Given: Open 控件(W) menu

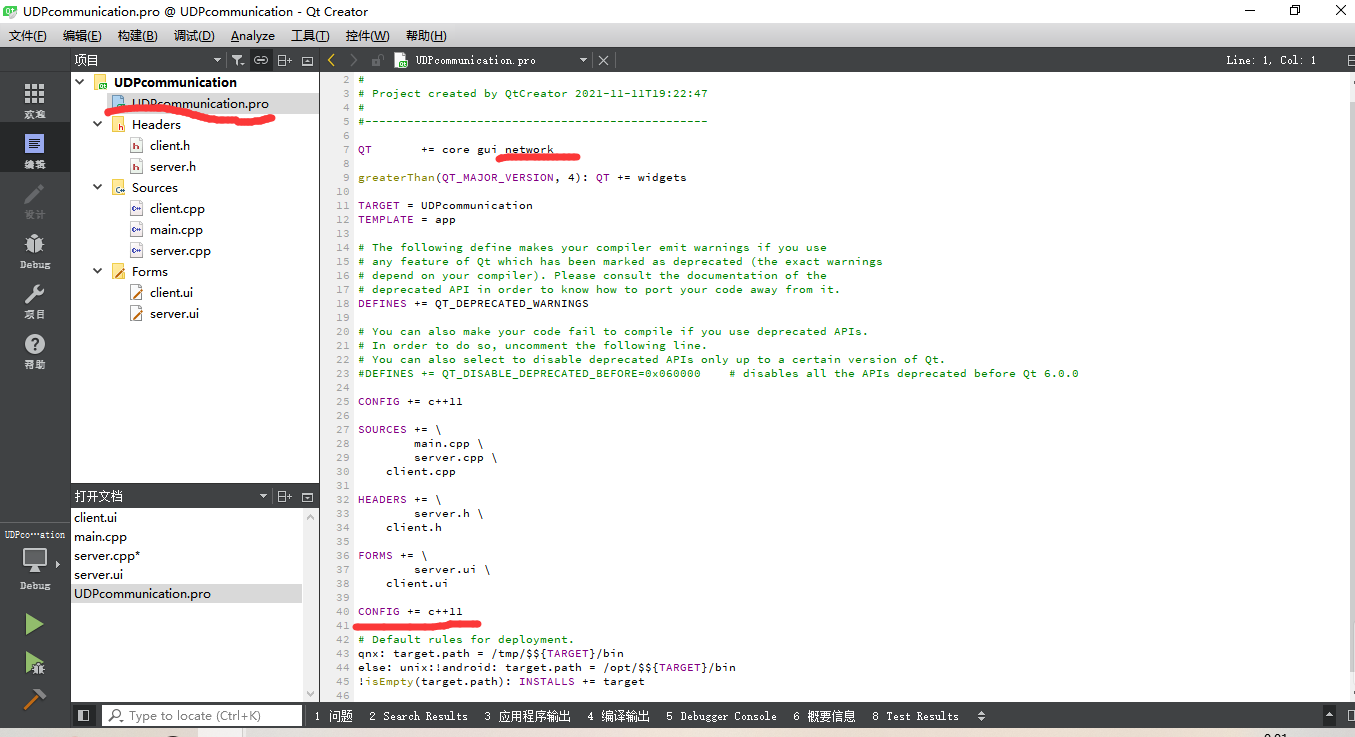Looking at the screenshot, I should pos(367,36).
